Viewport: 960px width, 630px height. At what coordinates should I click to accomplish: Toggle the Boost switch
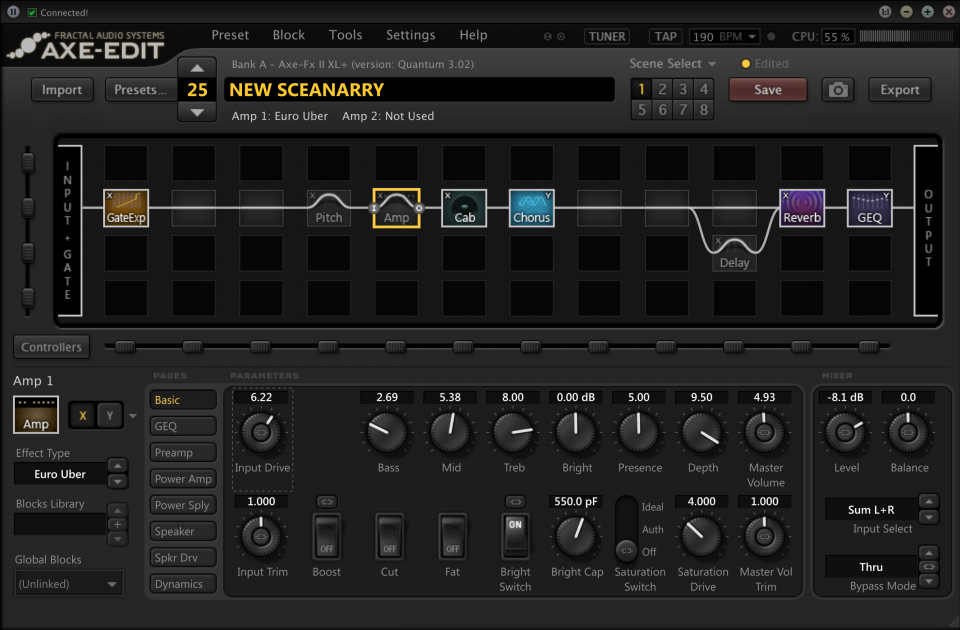tap(326, 536)
